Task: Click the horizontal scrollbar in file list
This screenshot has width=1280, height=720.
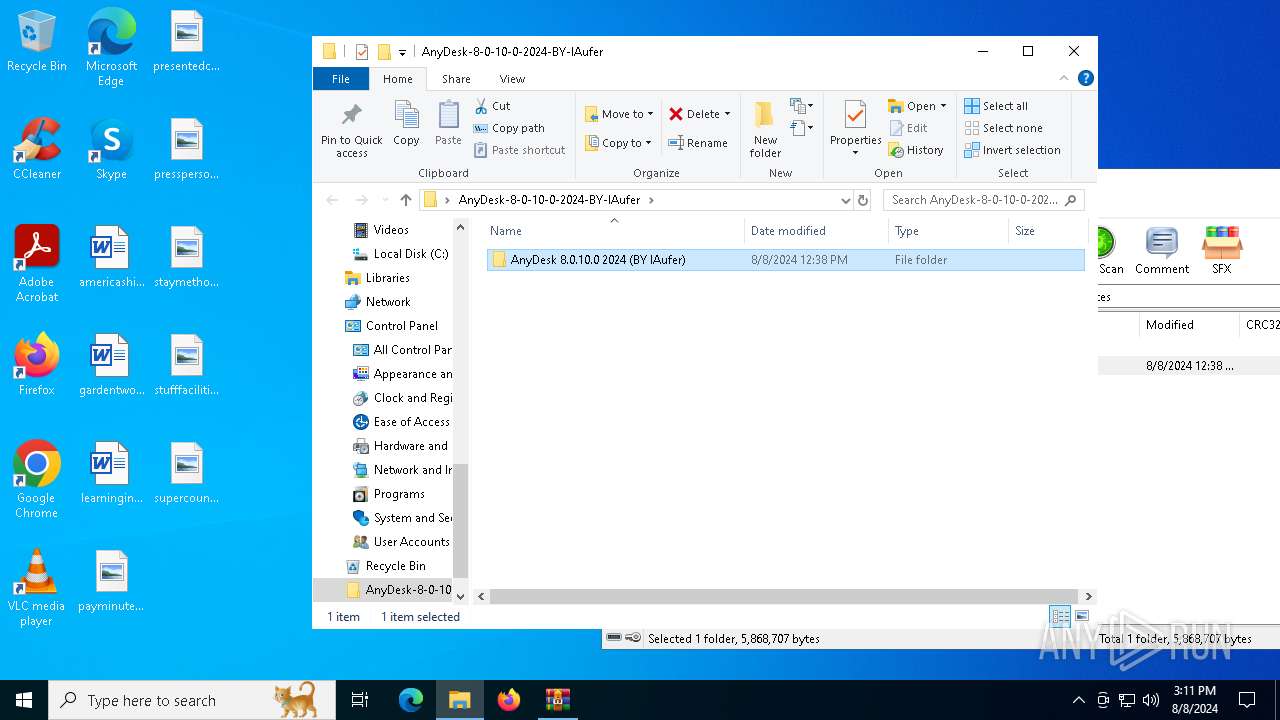Action: tap(783, 596)
